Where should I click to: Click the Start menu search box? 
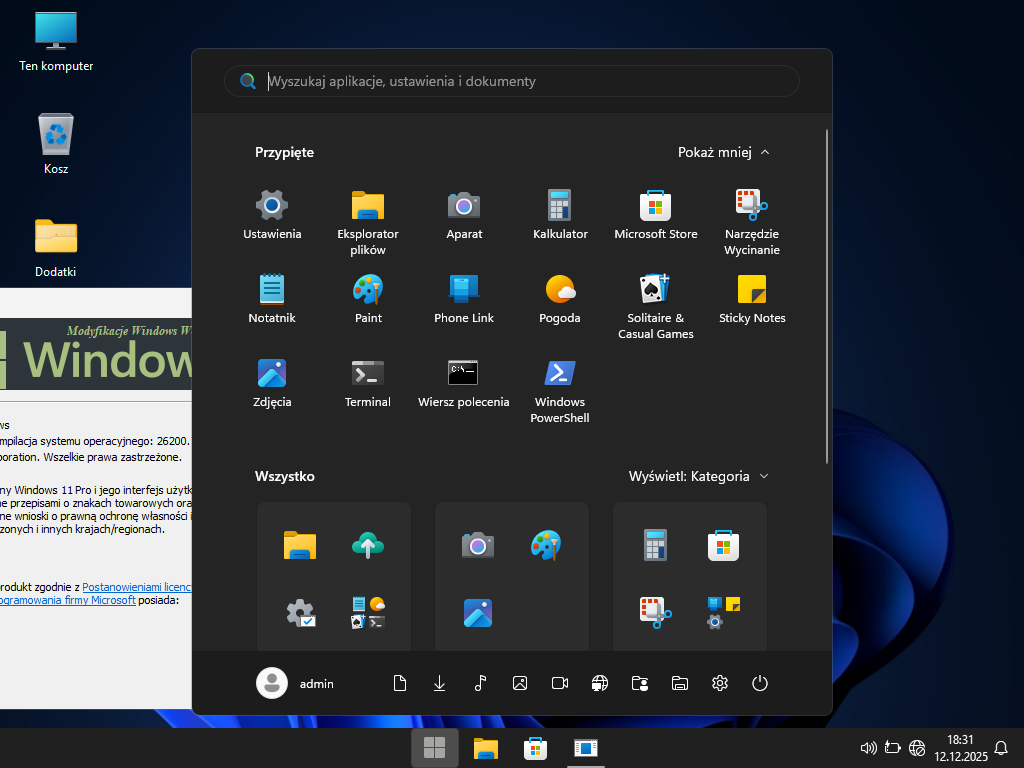click(x=520, y=81)
